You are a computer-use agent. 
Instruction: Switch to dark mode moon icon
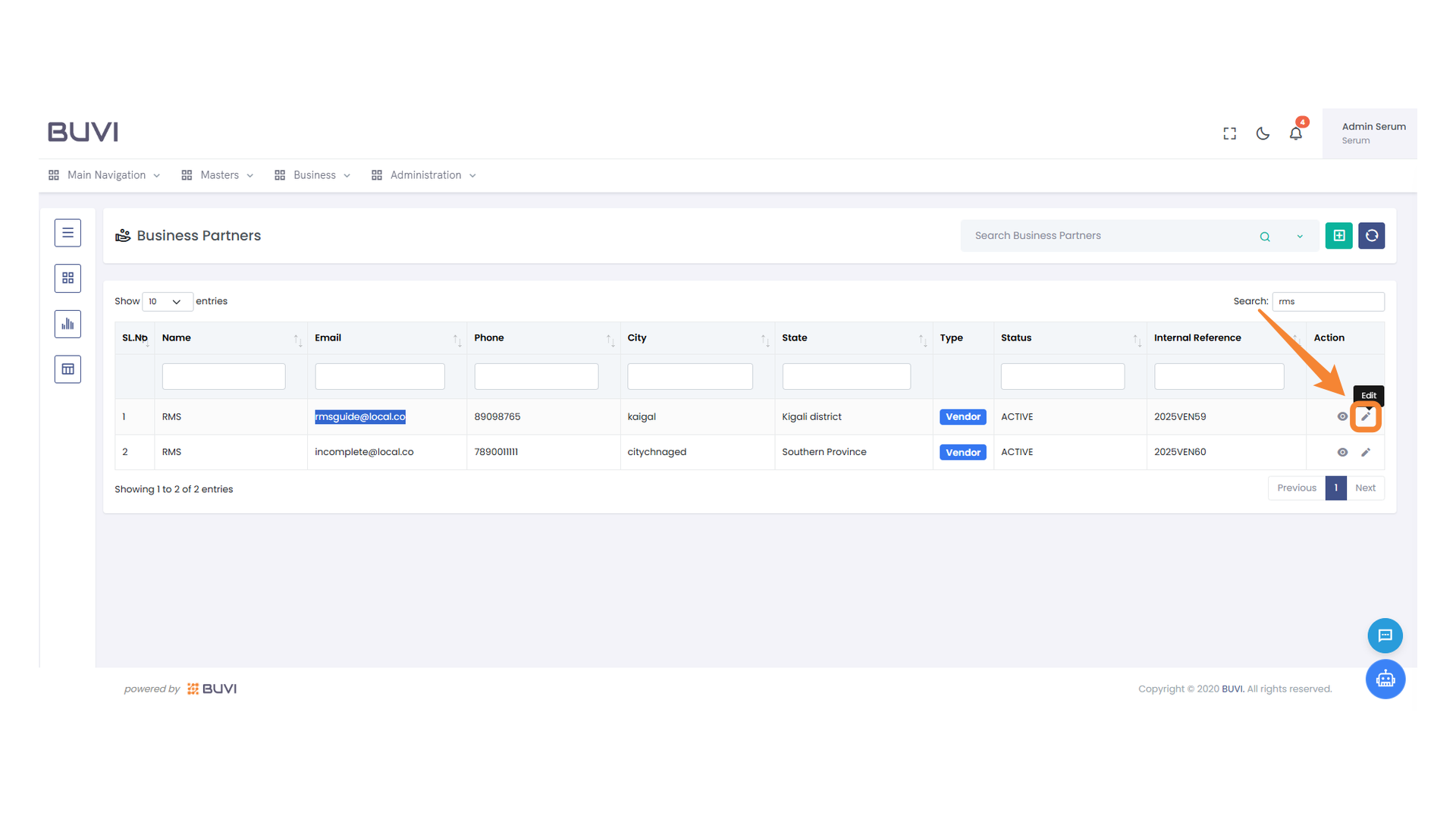1263,133
